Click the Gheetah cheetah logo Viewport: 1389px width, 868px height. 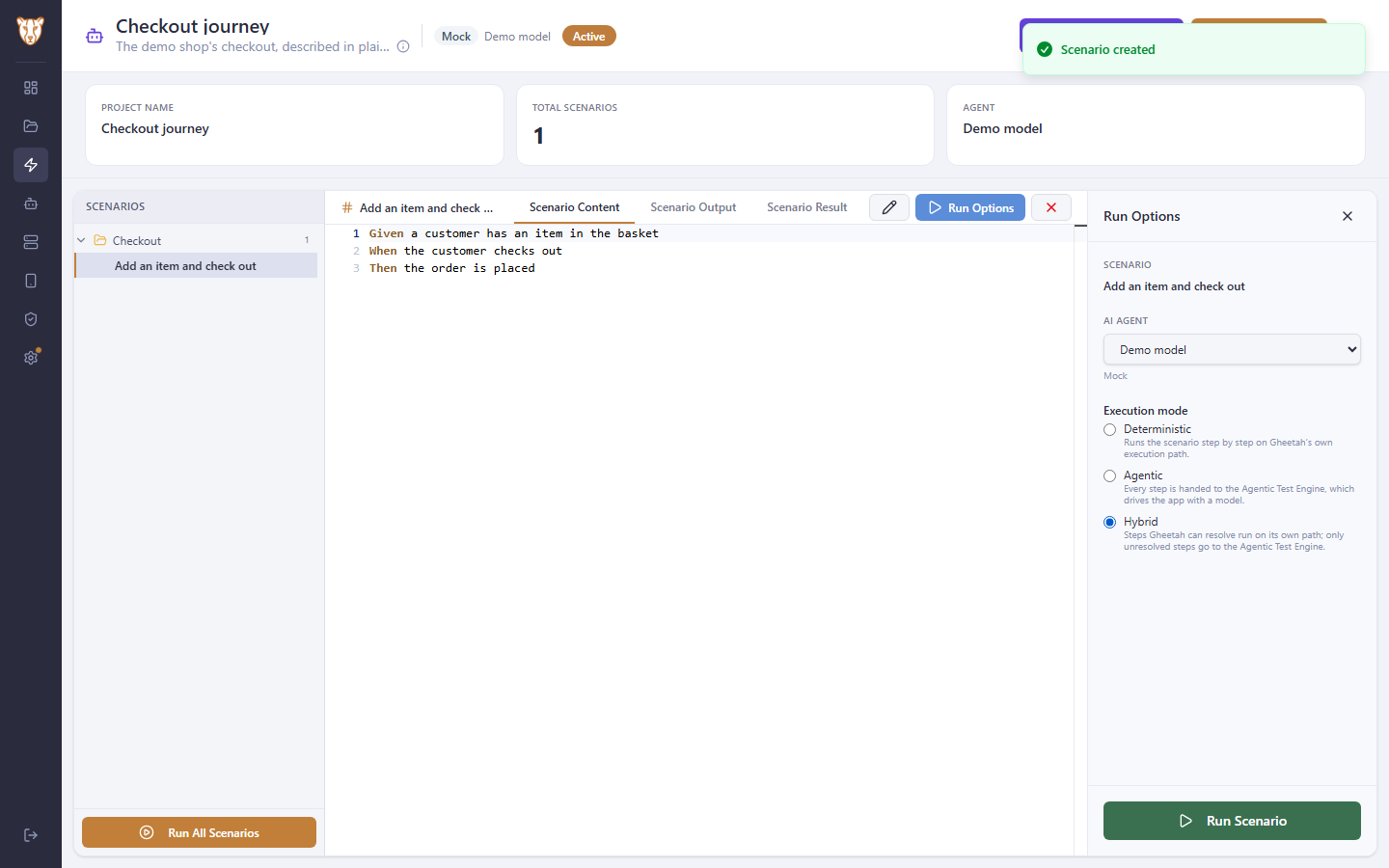click(x=30, y=31)
